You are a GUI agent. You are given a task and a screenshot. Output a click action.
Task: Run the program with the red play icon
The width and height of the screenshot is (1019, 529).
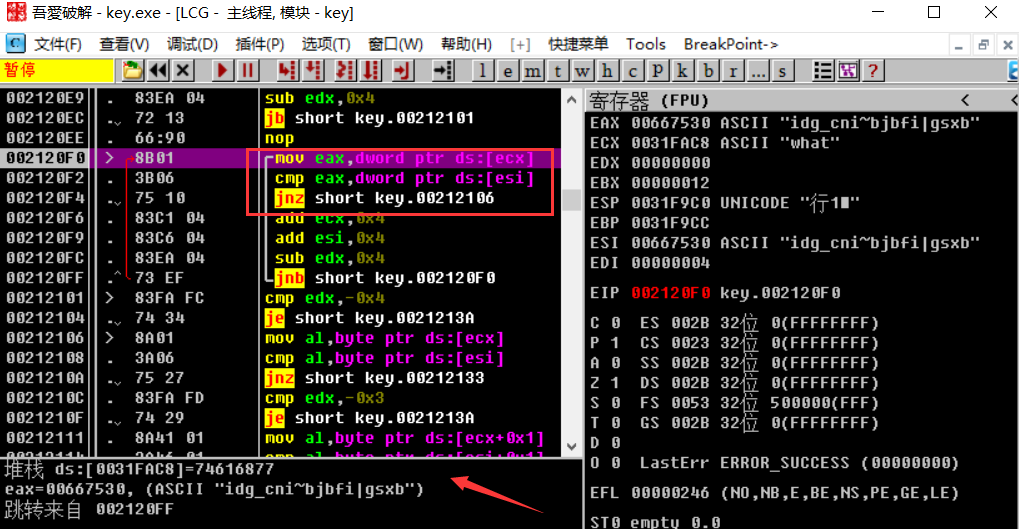pos(222,70)
